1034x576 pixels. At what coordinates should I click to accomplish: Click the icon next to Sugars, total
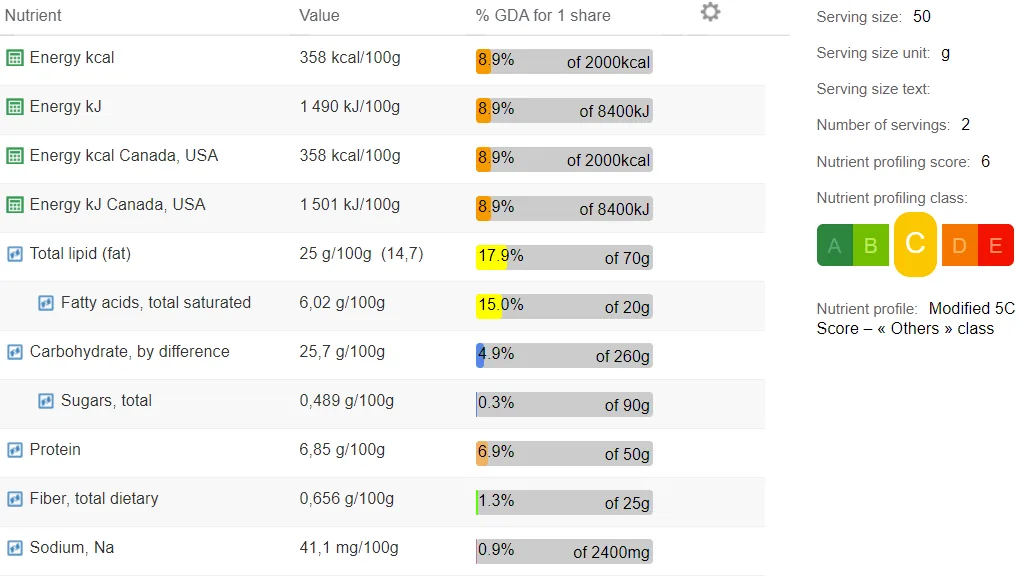(x=46, y=400)
